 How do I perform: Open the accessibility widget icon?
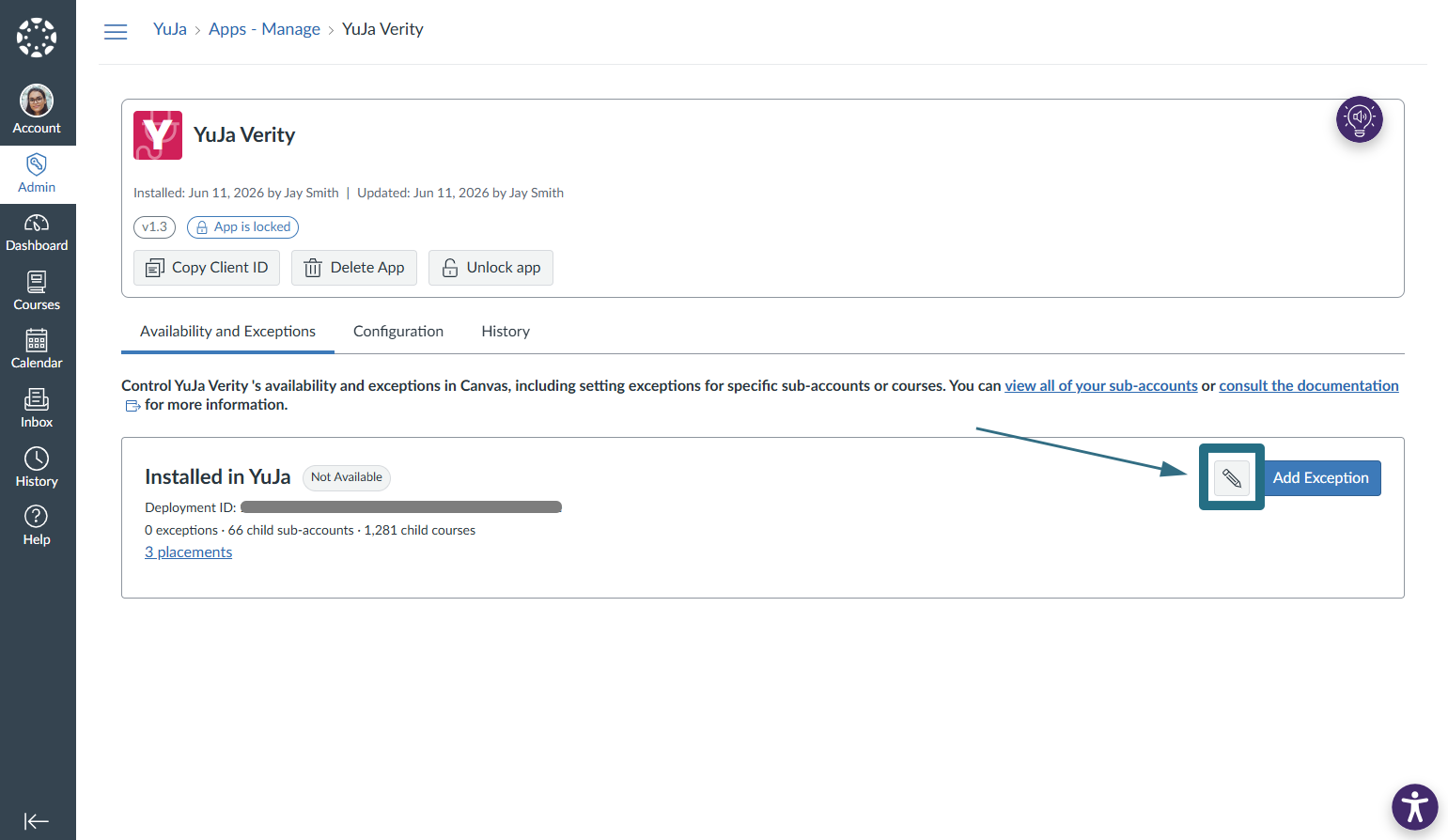[x=1415, y=807]
